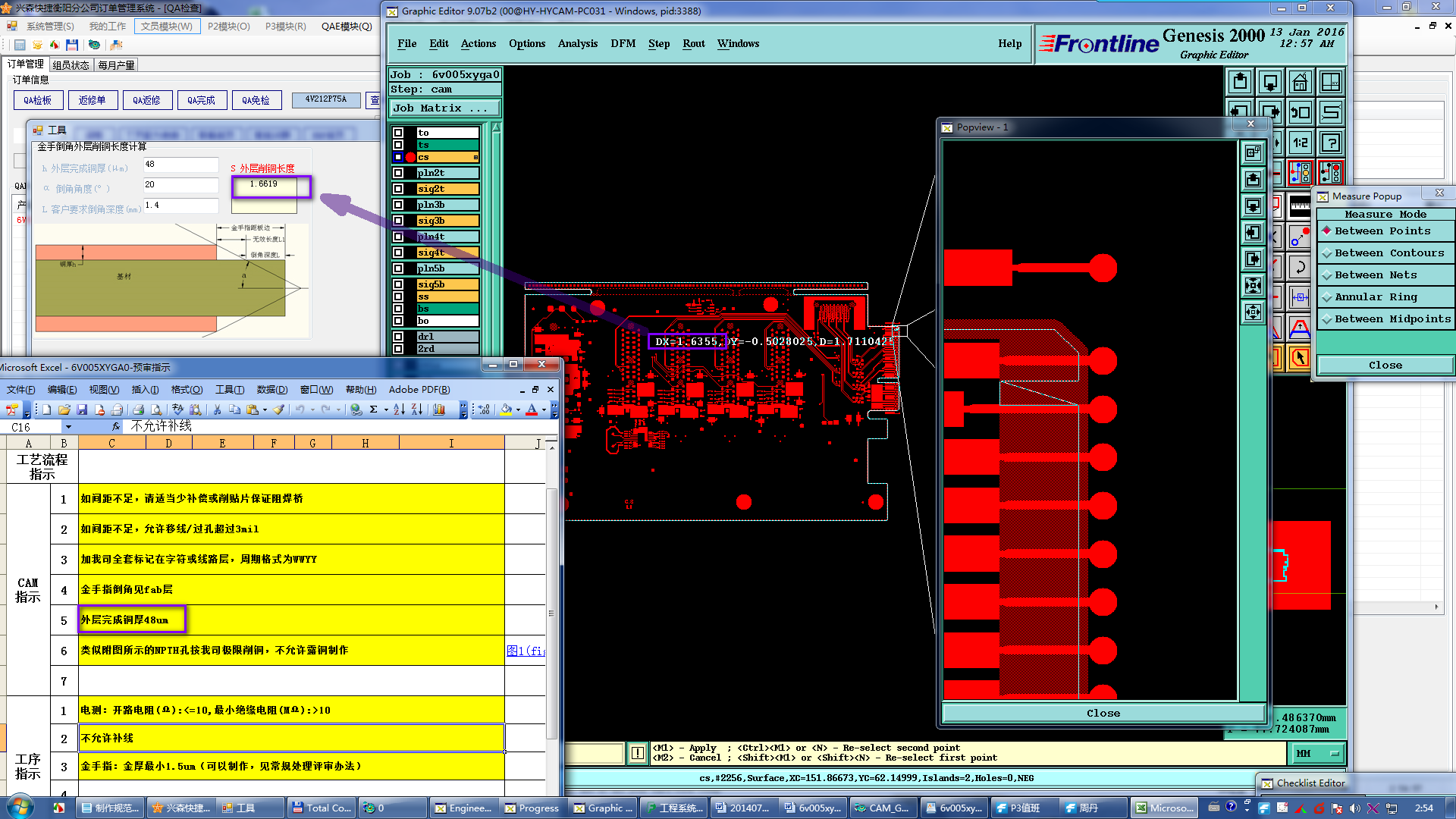This screenshot has height=819, width=1456.
Task: Click the Close button in Measure Popup
Action: click(1385, 366)
